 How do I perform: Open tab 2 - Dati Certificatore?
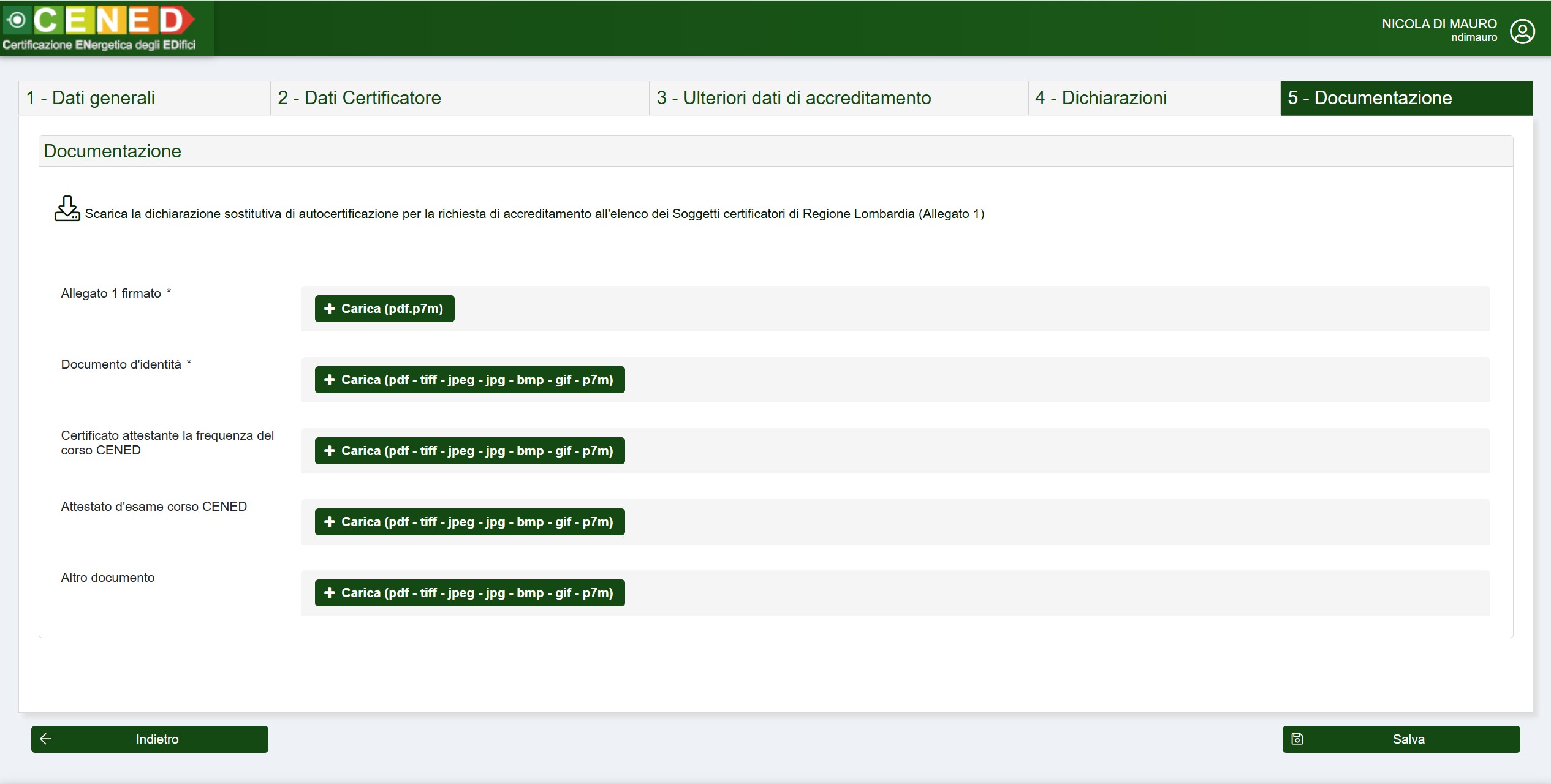coord(460,98)
